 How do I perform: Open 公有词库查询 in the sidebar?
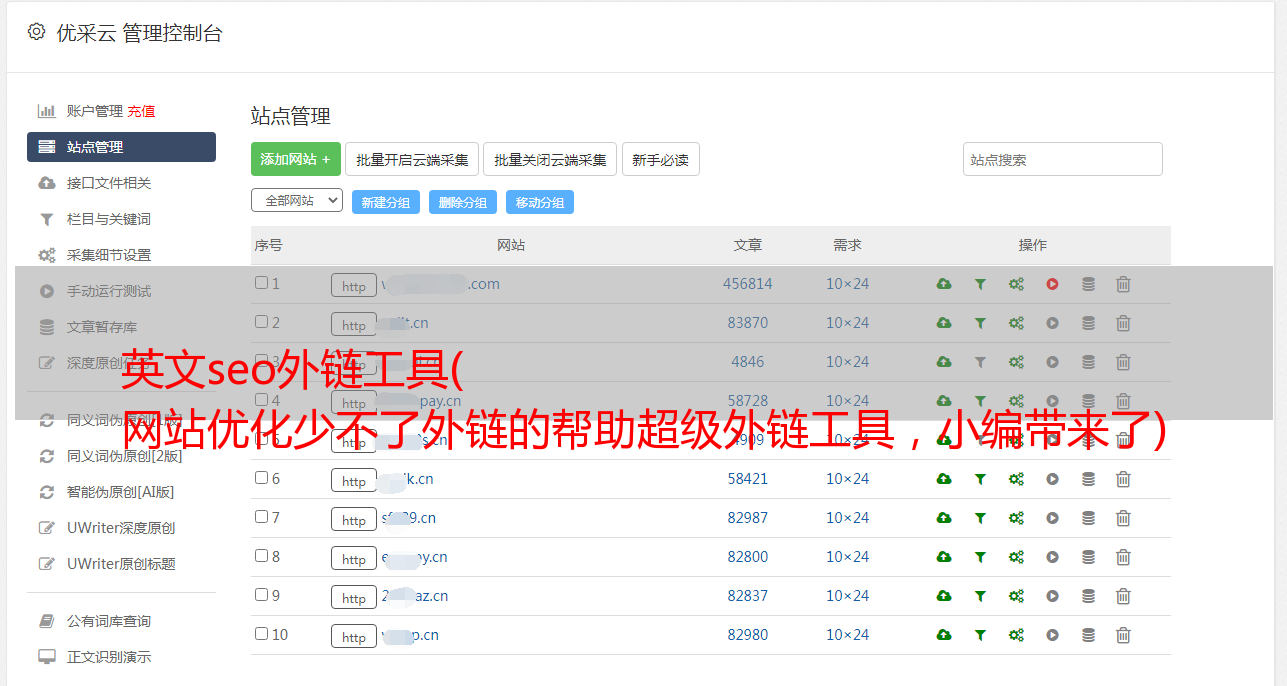109,621
